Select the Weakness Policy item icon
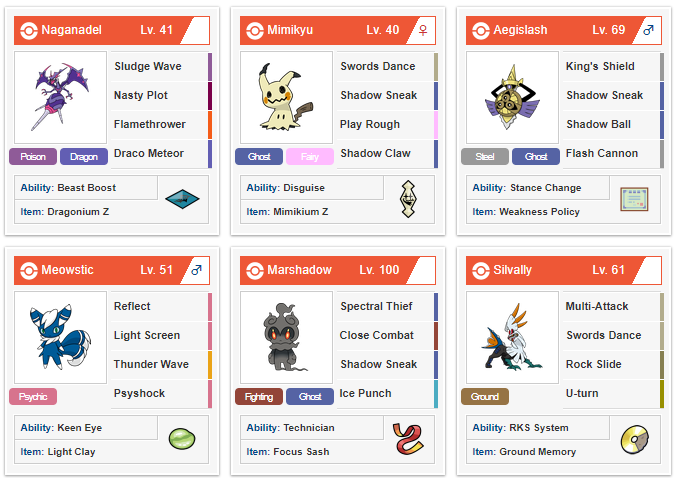 pos(634,199)
